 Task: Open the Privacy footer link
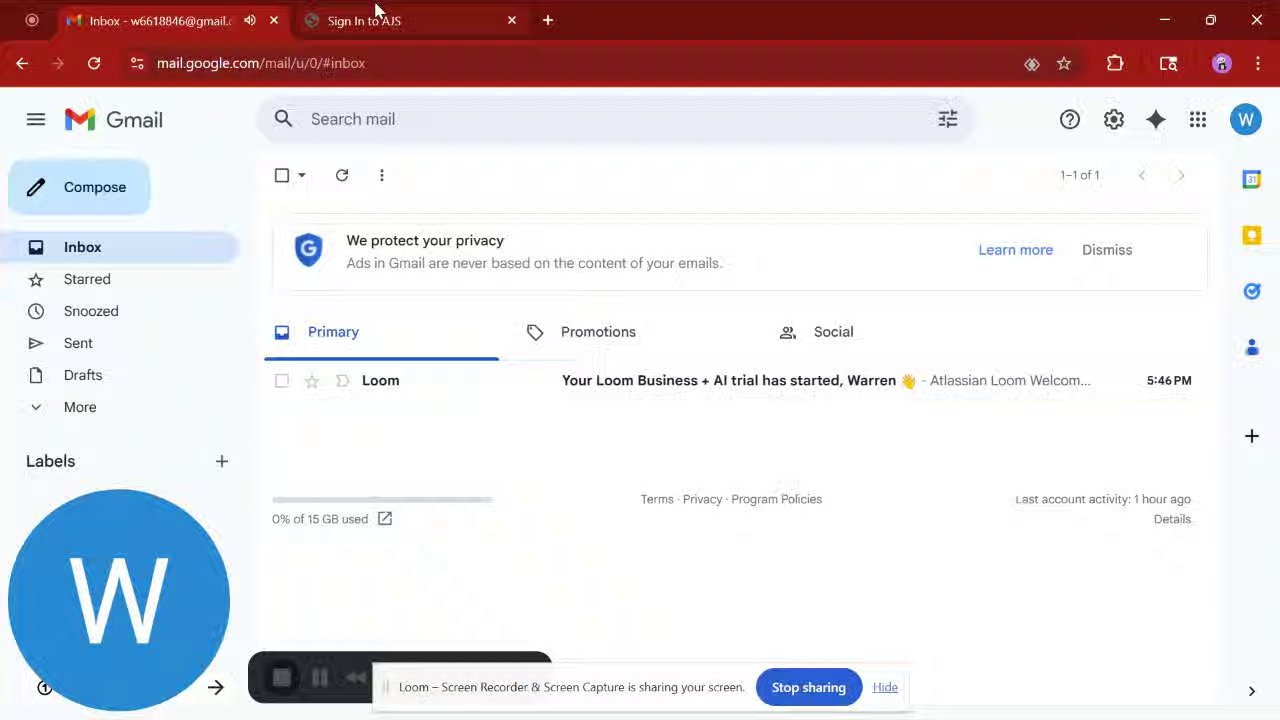coord(702,499)
